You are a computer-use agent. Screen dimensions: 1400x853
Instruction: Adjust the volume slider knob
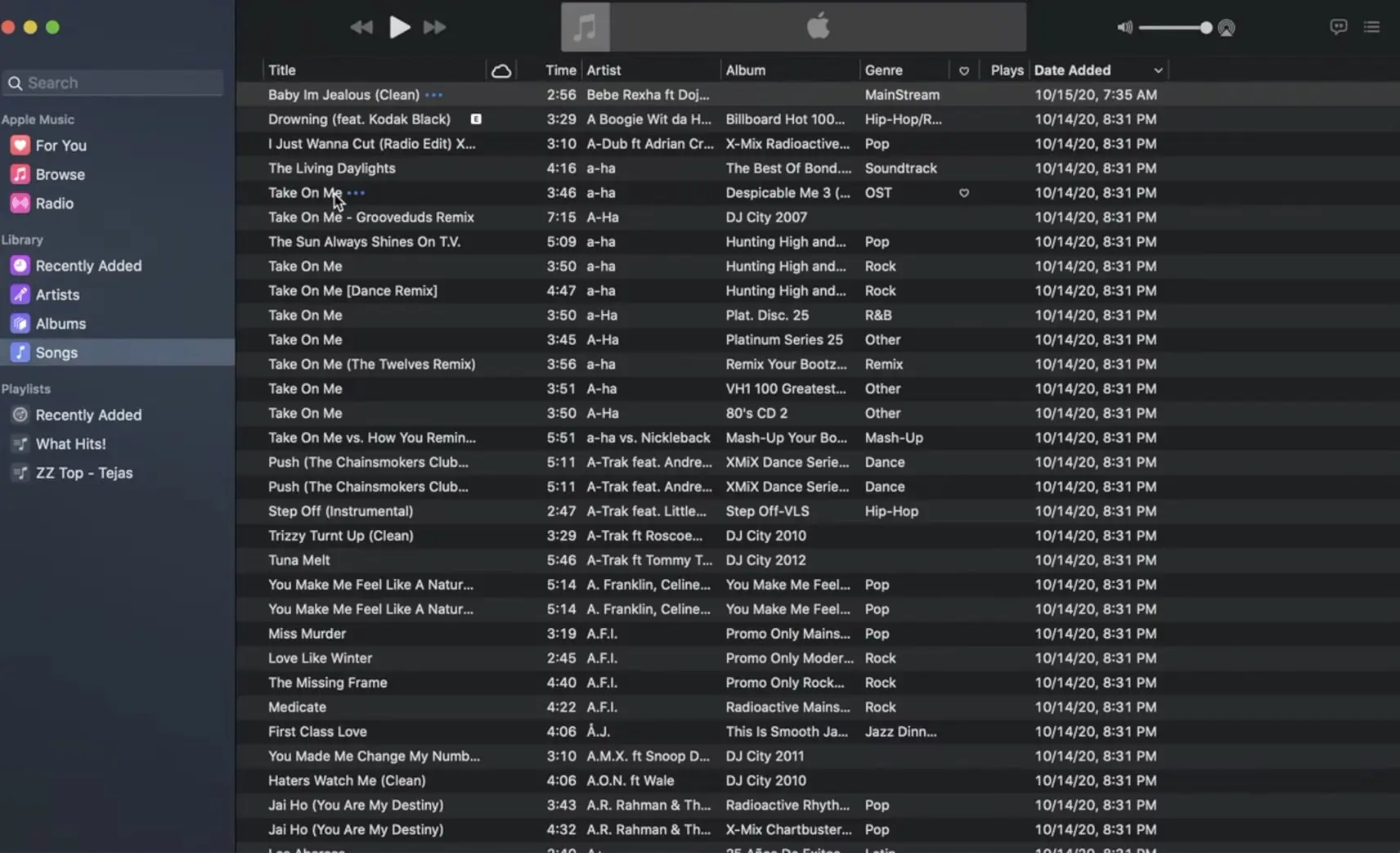point(1205,28)
